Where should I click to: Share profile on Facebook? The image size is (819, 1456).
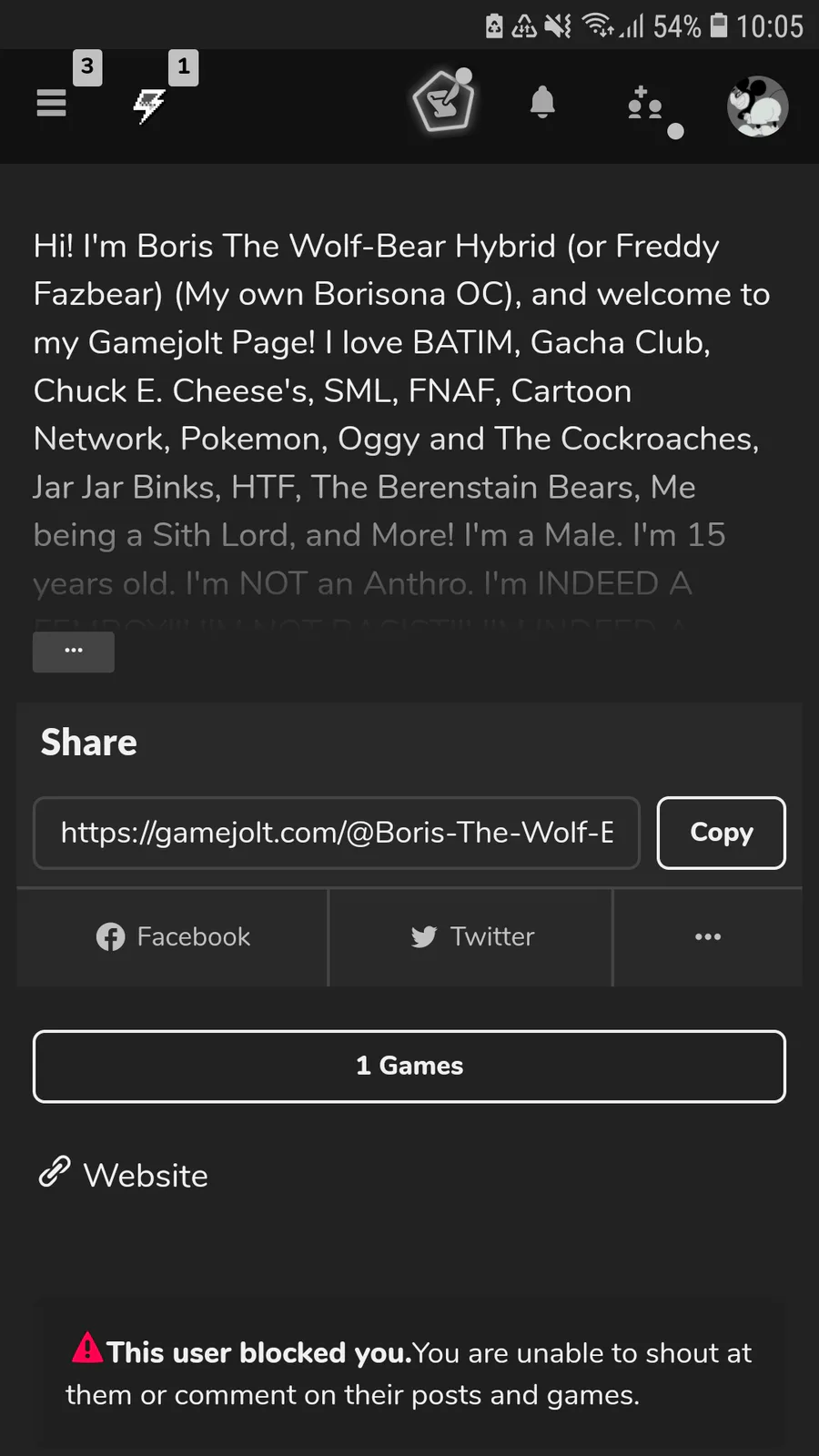pyautogui.click(x=173, y=937)
